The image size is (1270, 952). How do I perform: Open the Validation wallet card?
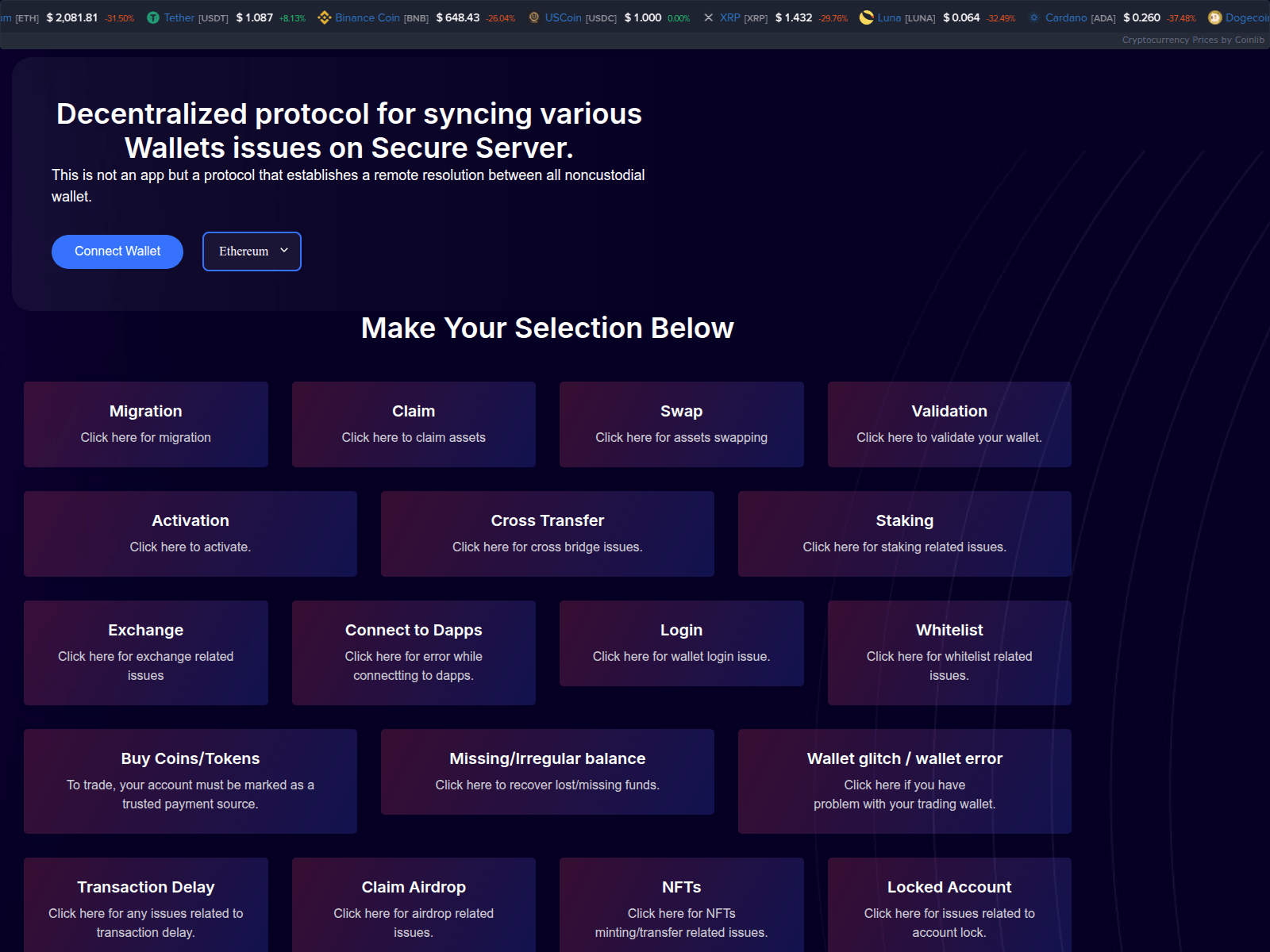[949, 424]
